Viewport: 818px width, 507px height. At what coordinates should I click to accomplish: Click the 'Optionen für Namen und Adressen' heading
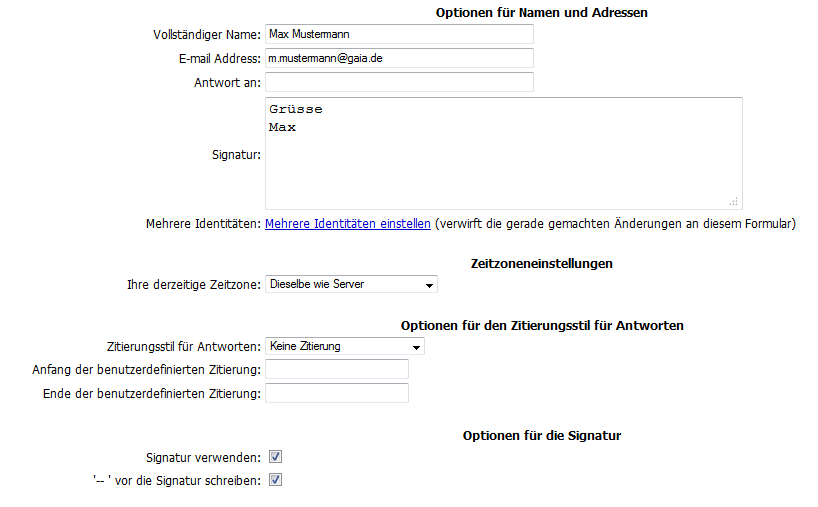pyautogui.click(x=542, y=13)
